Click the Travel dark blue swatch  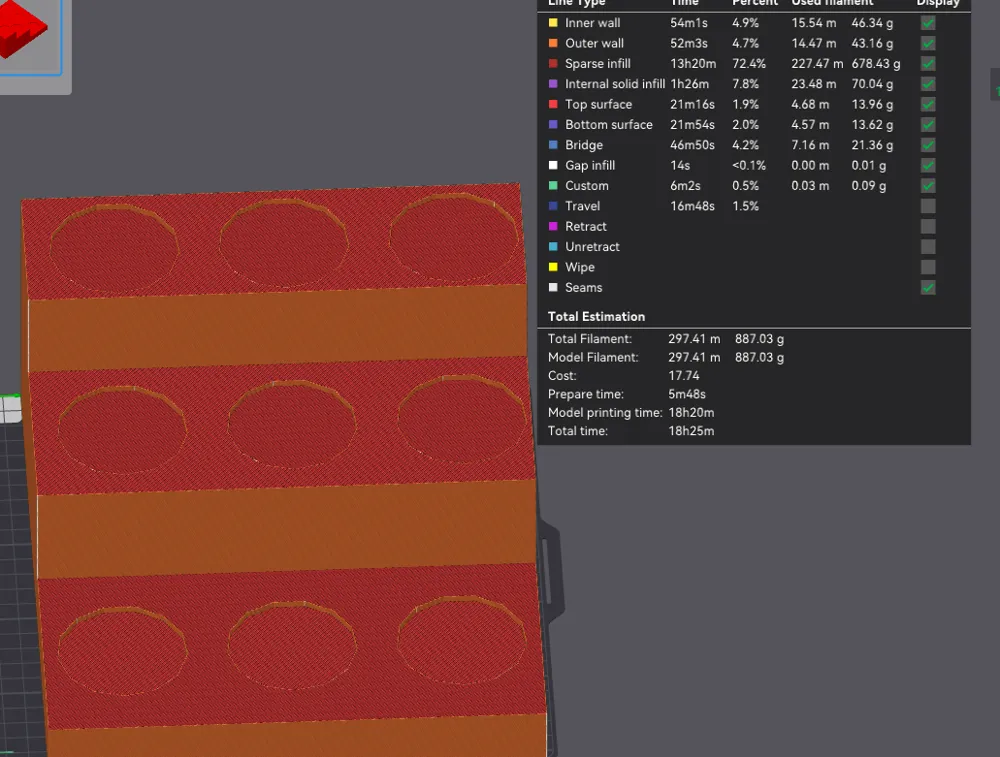coord(553,206)
